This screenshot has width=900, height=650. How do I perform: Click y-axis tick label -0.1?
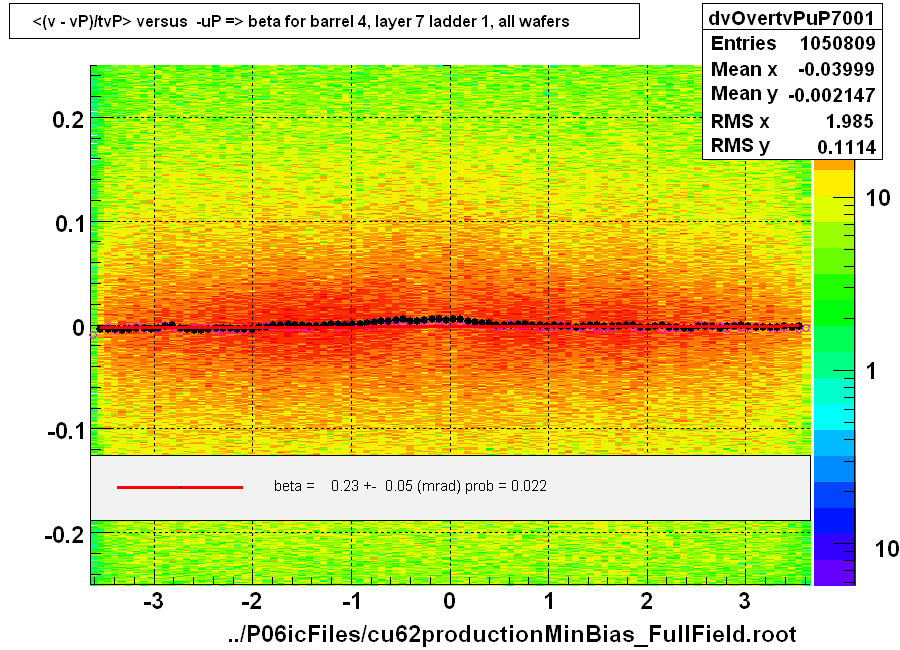(x=66, y=430)
